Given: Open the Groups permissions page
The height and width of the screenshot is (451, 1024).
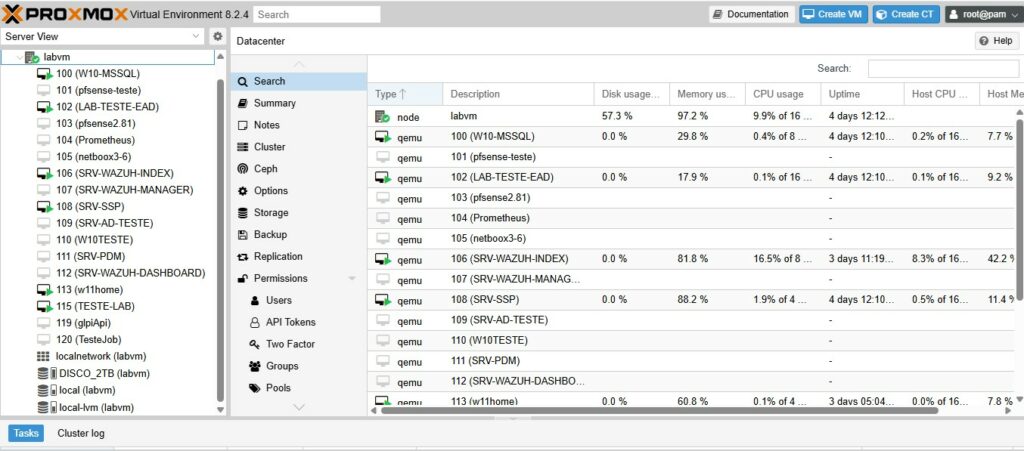Looking at the screenshot, I should pos(282,366).
